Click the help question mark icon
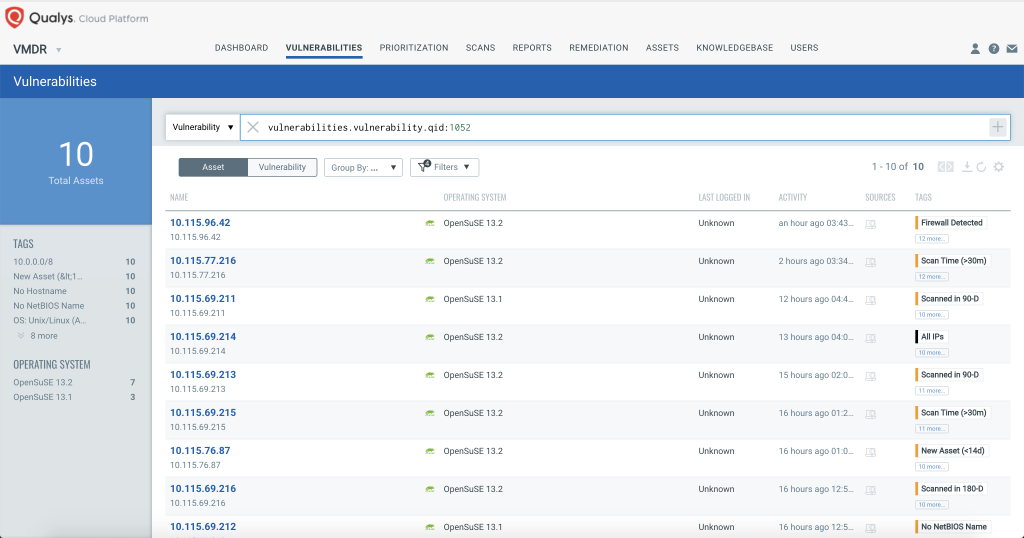1024x538 pixels. (993, 48)
